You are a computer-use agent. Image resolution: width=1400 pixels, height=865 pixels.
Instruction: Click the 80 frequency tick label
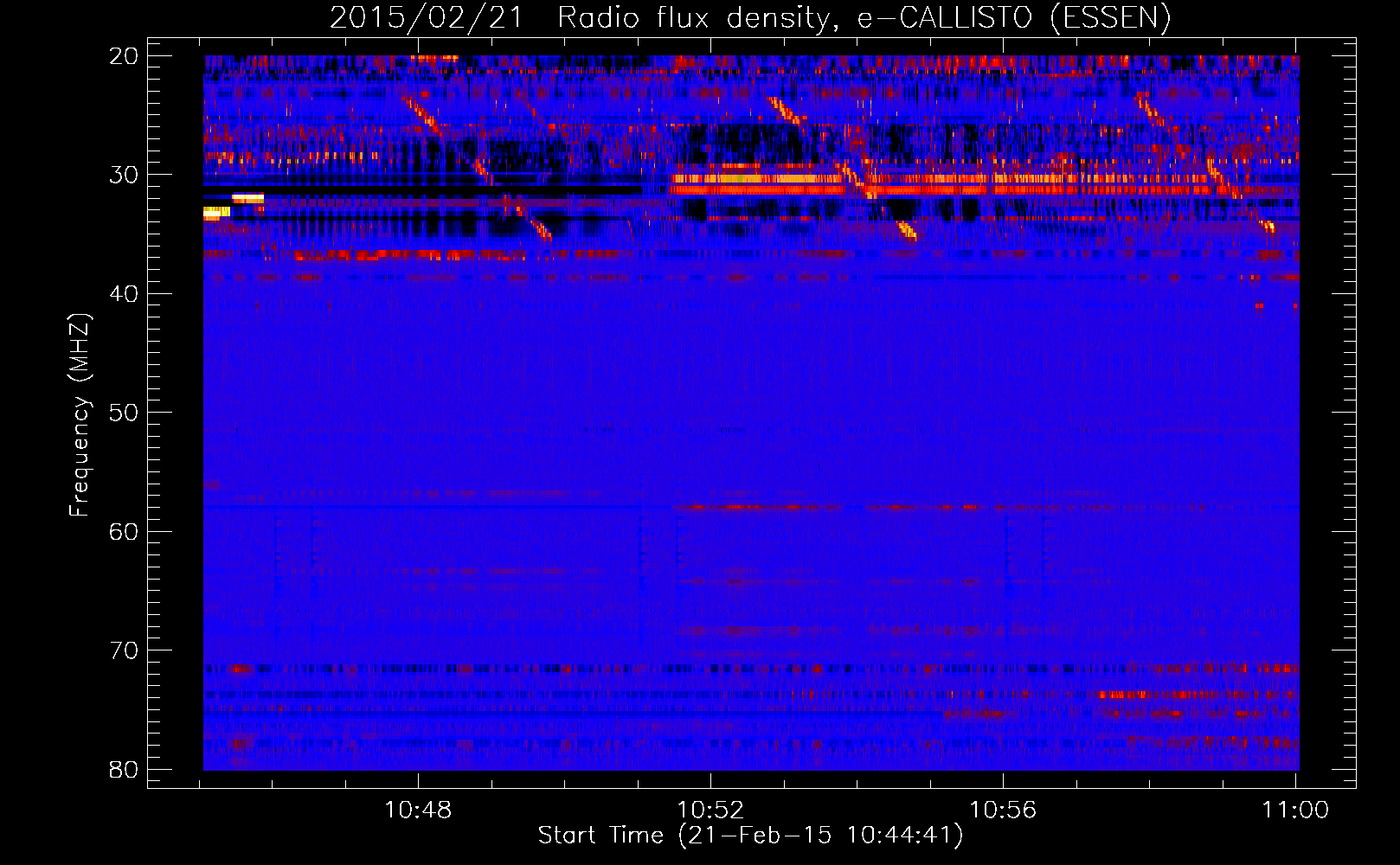click(x=124, y=769)
